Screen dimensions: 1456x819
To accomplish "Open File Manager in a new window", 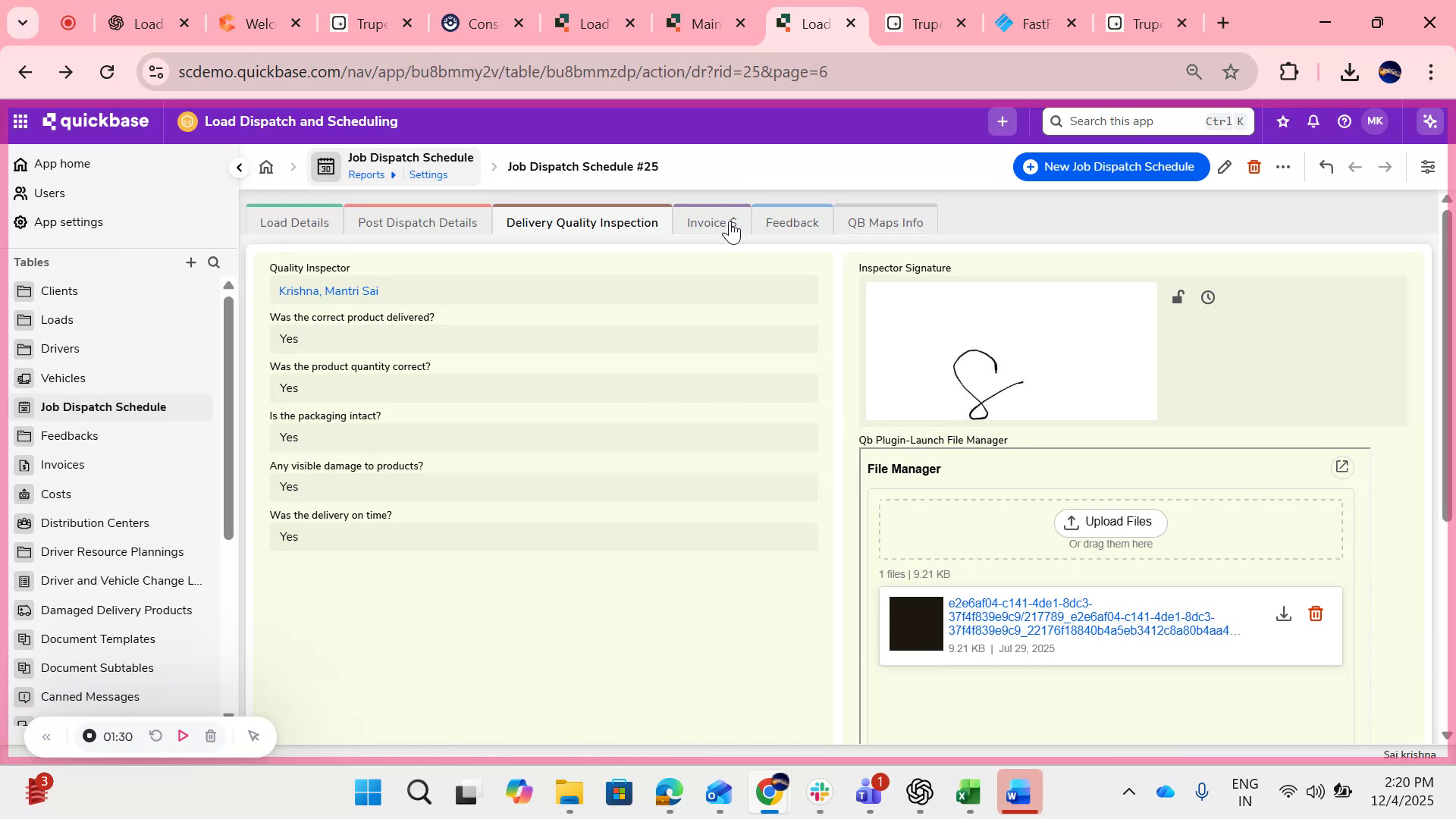I will (x=1342, y=466).
